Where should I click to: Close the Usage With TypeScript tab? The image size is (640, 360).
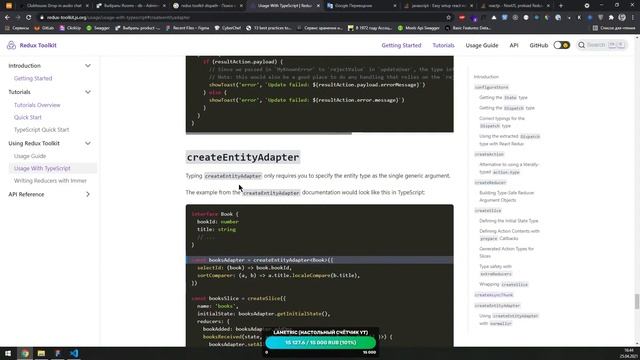coord(318,6)
